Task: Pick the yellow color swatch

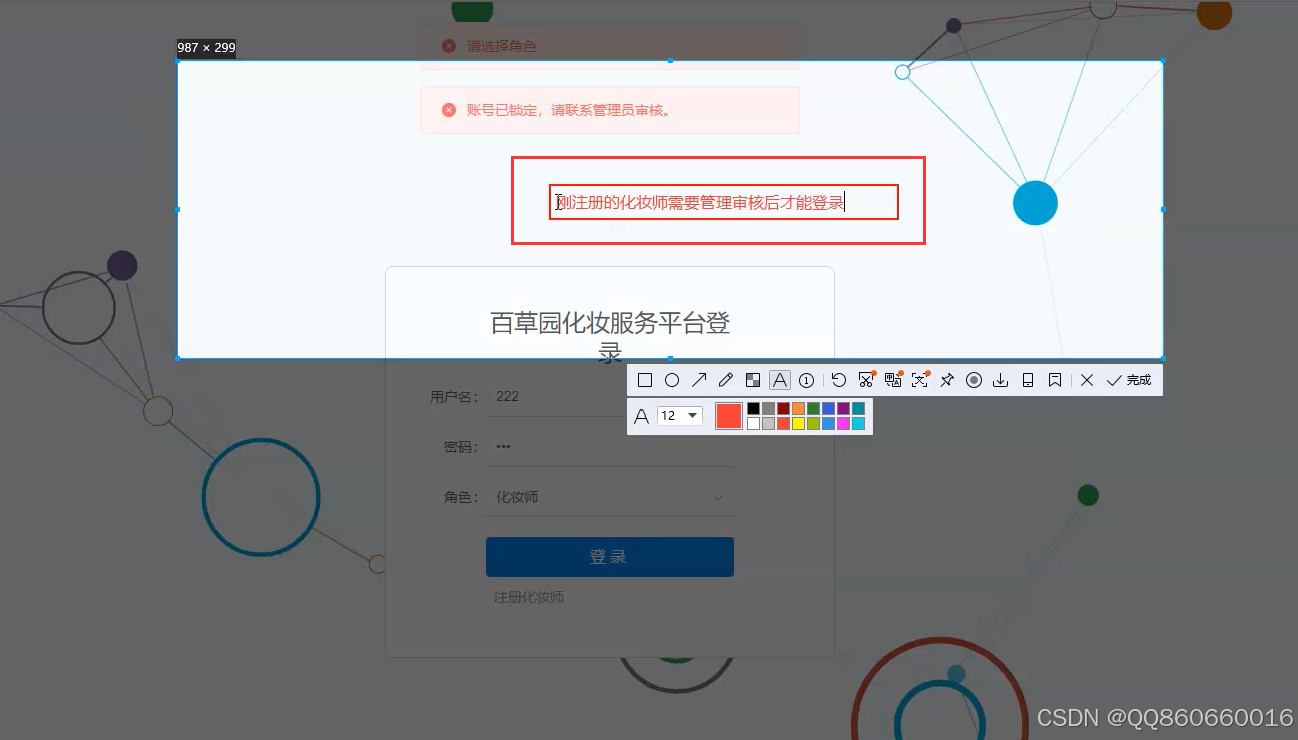Action: [x=798, y=423]
